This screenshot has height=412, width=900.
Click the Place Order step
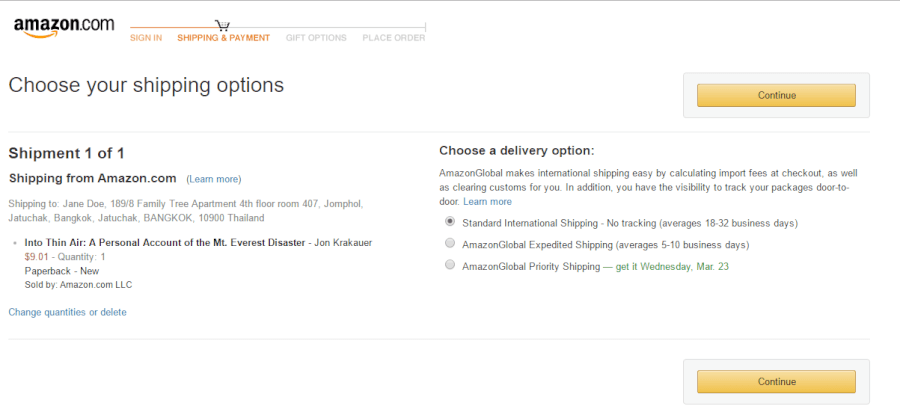pyautogui.click(x=393, y=38)
